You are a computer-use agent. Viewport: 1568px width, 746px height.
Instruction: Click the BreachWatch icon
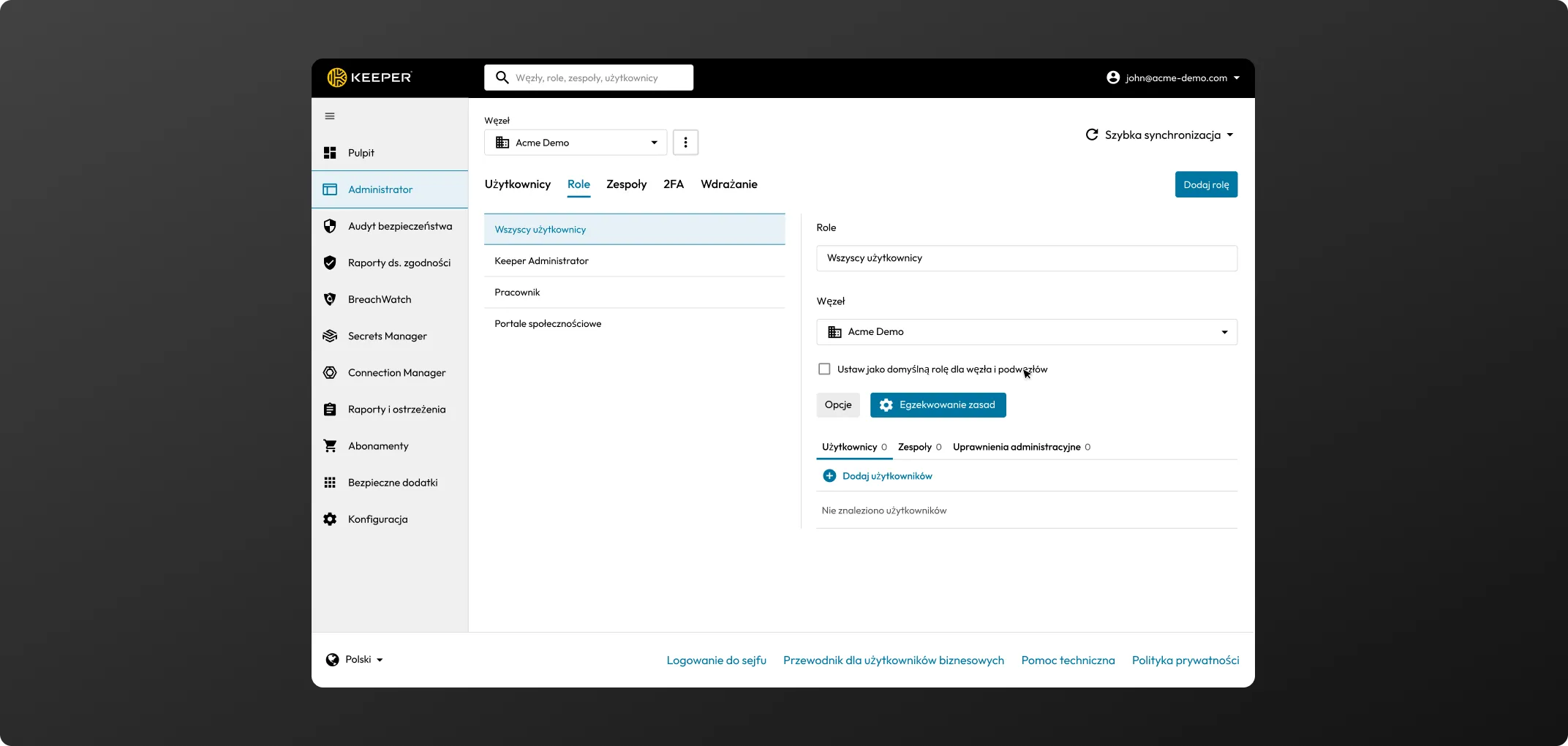(330, 299)
